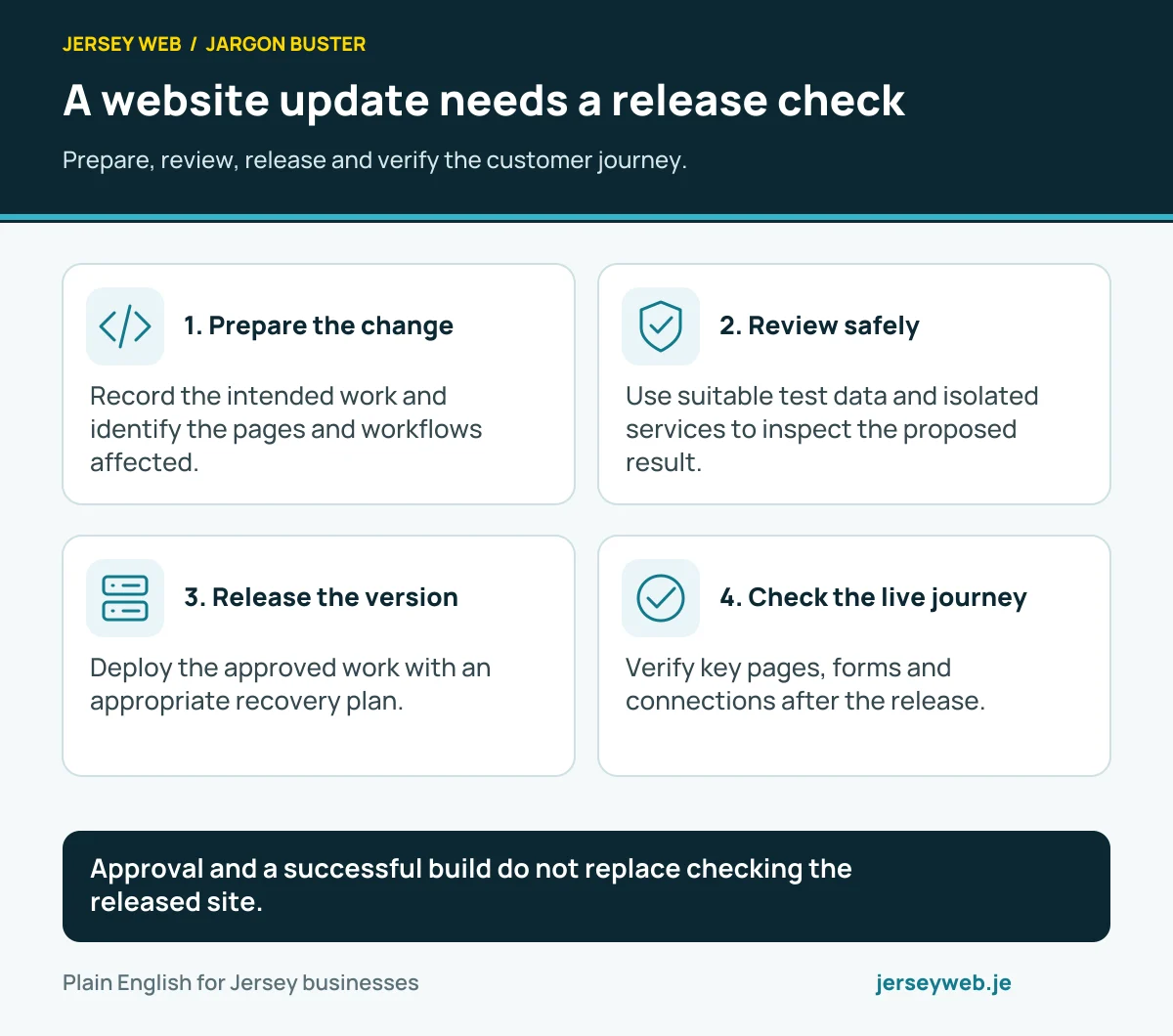Click the subtitle starting 'Prepare, review, release'
The width and height of the screenshot is (1173, 1036).
pos(374,160)
